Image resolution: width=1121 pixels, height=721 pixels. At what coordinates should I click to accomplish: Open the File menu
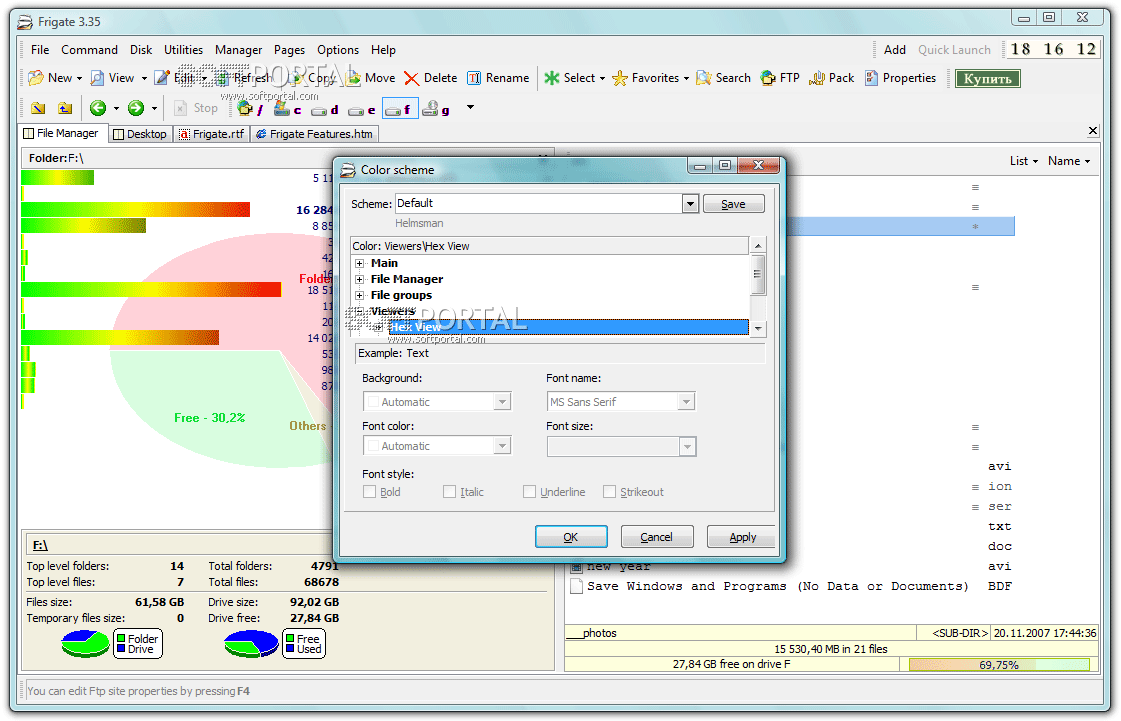pyautogui.click(x=40, y=50)
